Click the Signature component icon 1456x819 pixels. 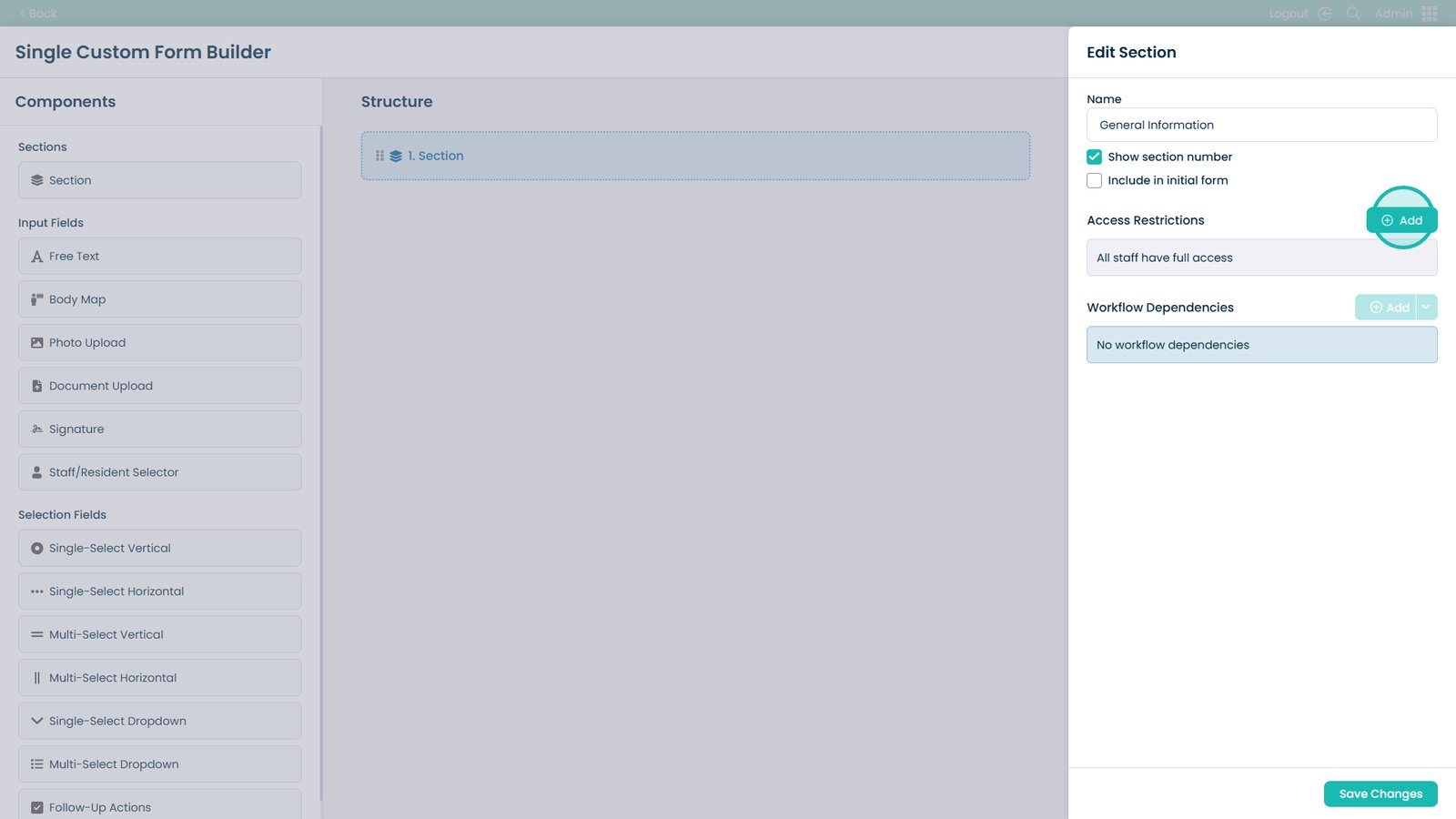tap(37, 430)
